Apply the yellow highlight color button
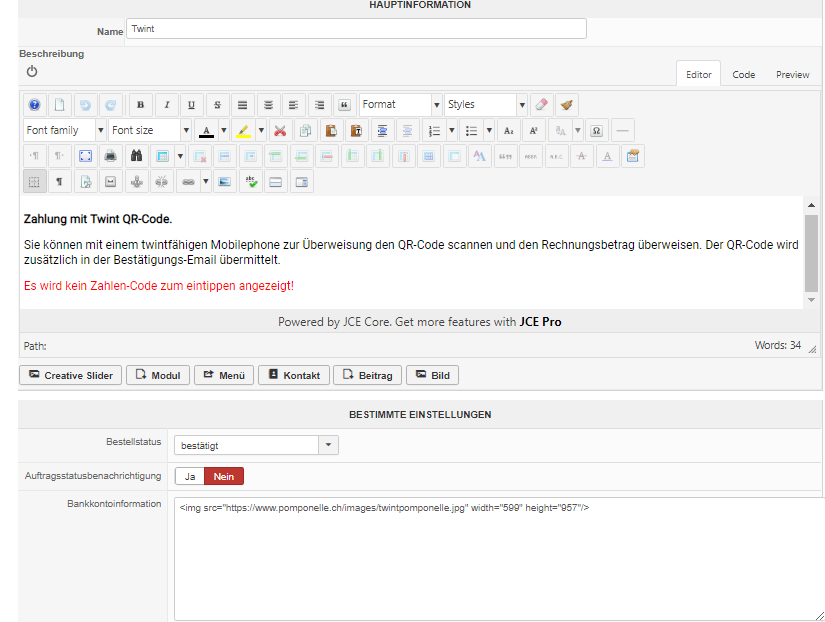This screenshot has height=622, width=825. (x=244, y=131)
